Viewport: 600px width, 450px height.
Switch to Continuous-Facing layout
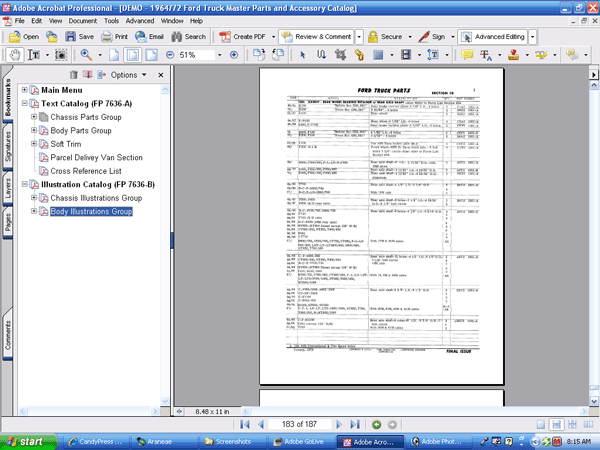click(x=572, y=424)
